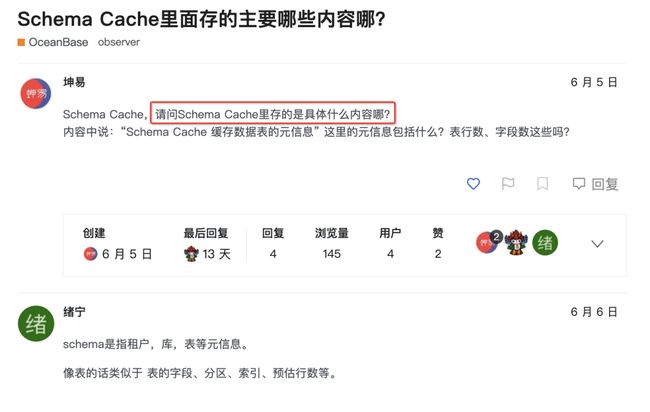Viewport: 650px width, 412px height.
Task: Click last-reply avatar beside 13 天
Action: [191, 254]
